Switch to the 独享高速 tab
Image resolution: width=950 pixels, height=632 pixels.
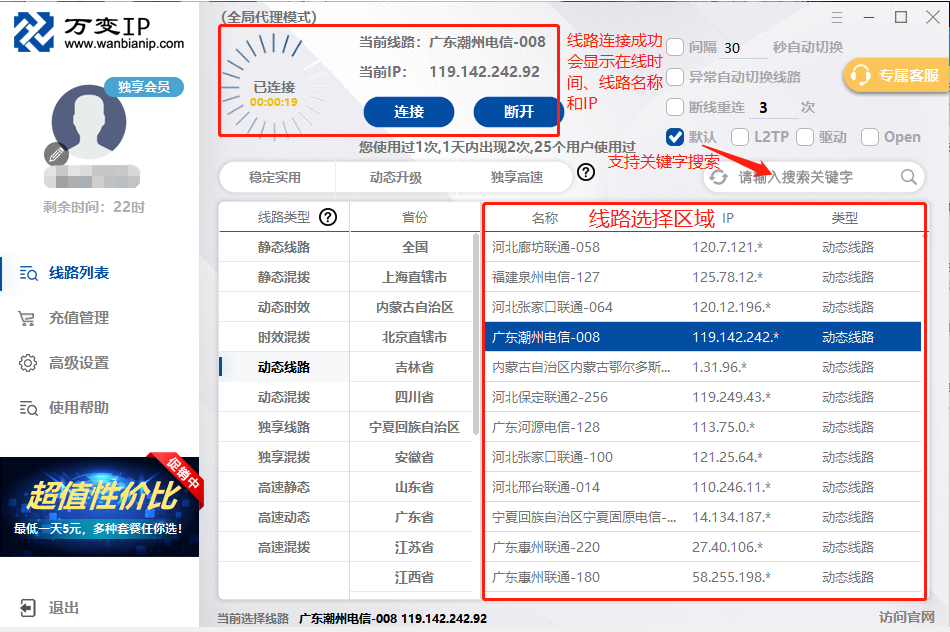(x=517, y=178)
